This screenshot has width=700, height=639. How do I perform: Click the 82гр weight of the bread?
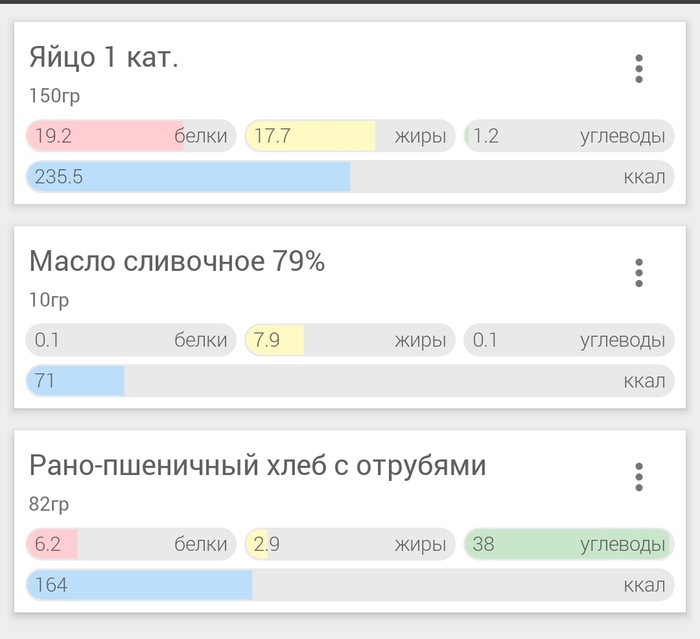(50, 504)
